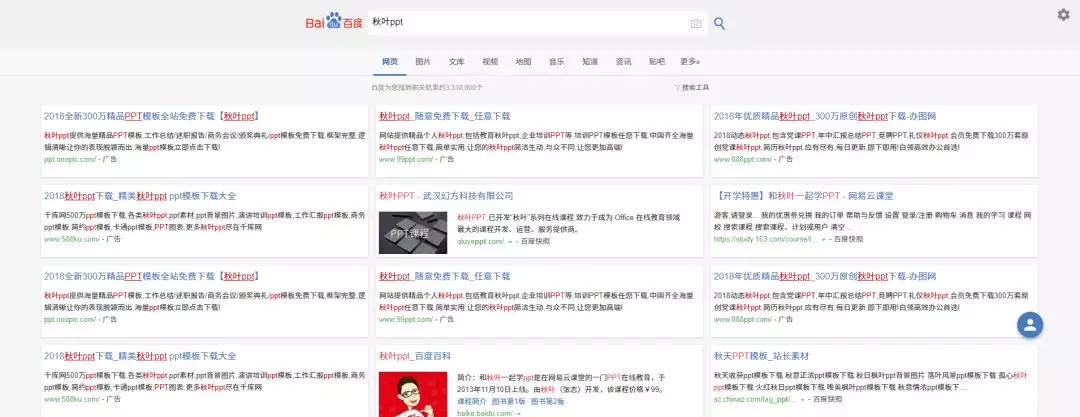The width and height of the screenshot is (1080, 417).
Task: Open result 秋叶PPT - 武汉幻方科技有限公司
Action: coord(446,196)
